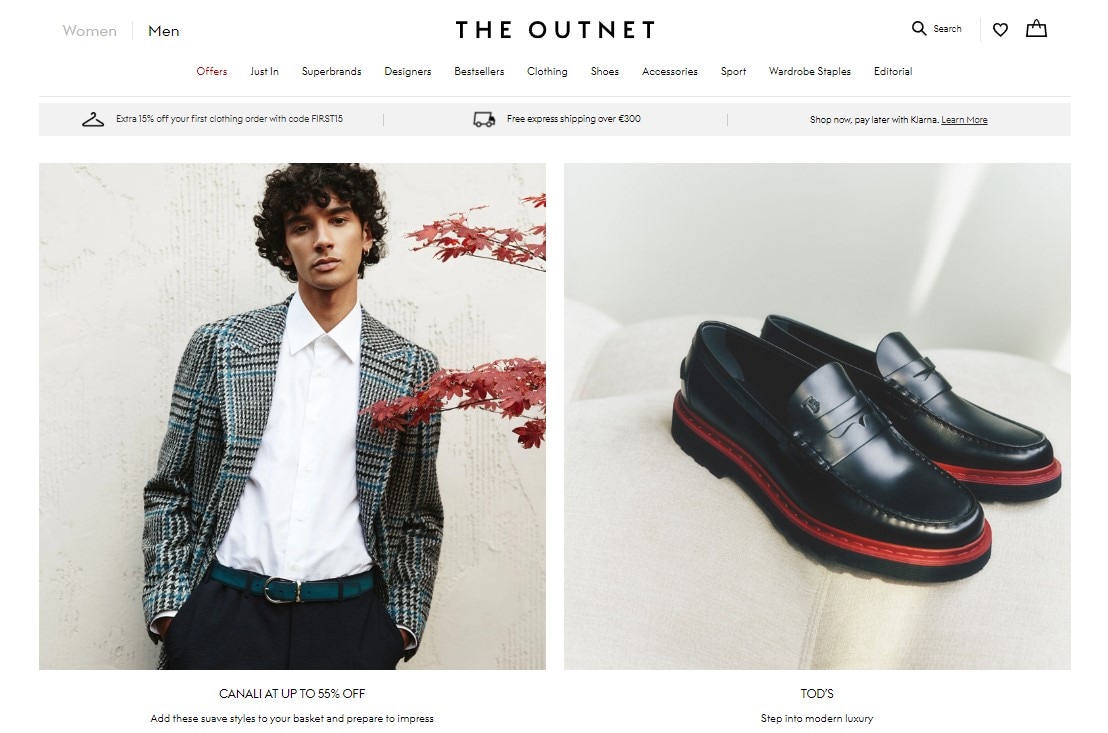Expand the Clothing navigation menu
1108x733 pixels.
[547, 71]
